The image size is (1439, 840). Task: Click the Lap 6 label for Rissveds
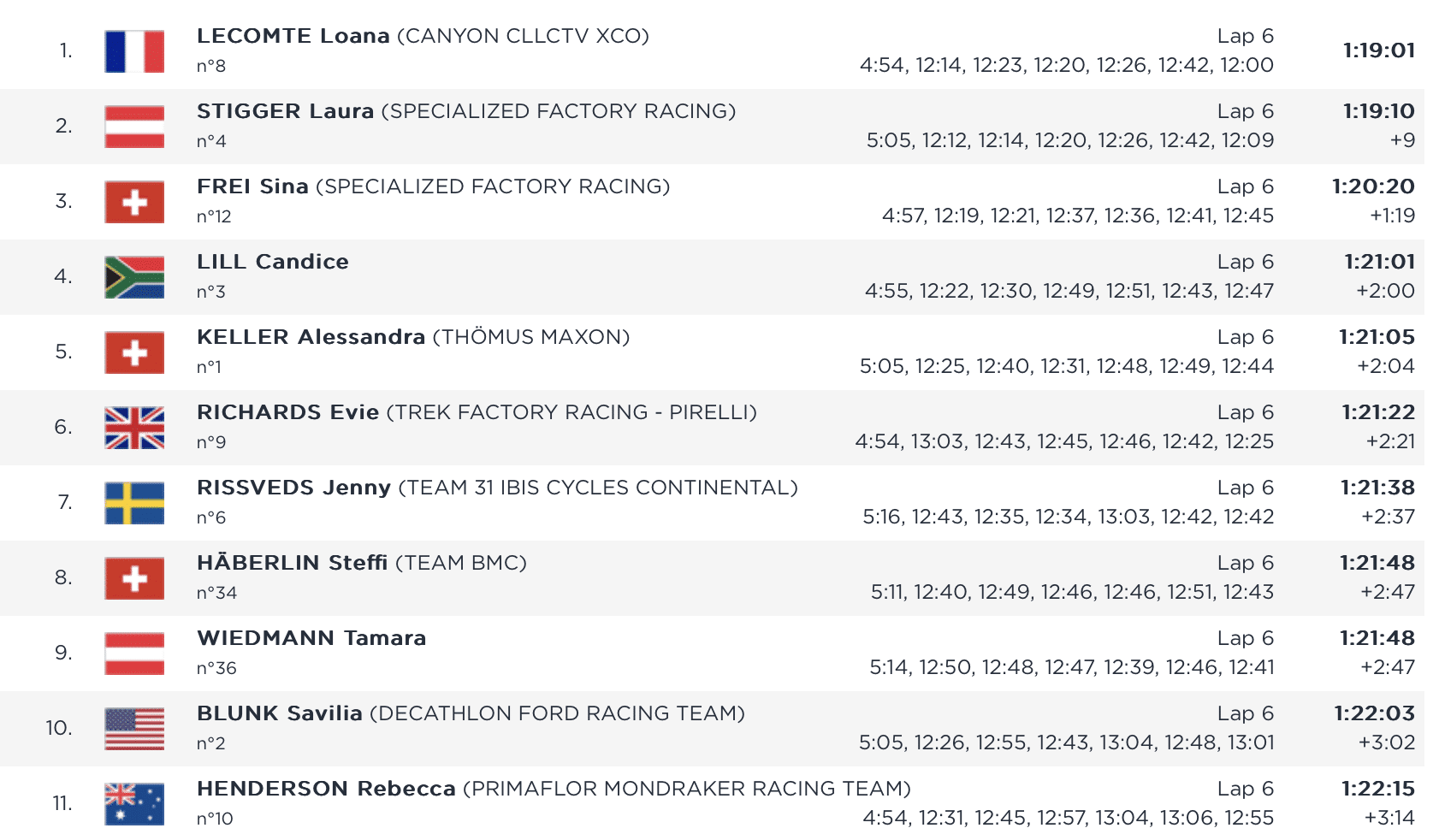[1245, 488]
